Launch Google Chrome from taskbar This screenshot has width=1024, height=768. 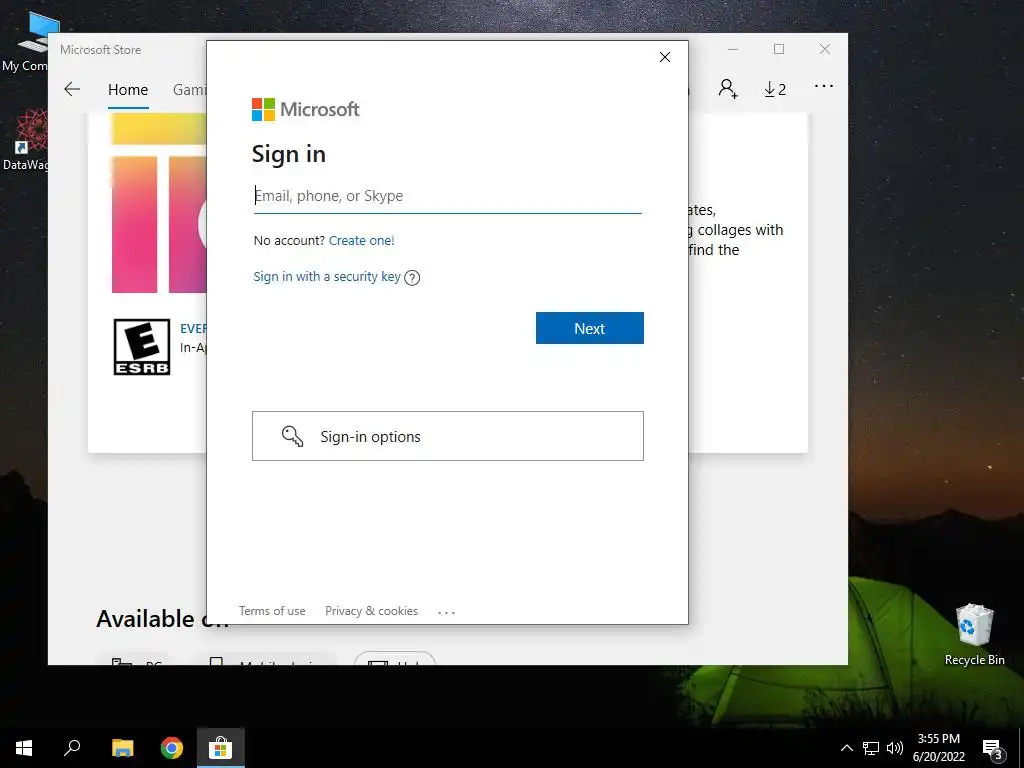[x=172, y=748]
